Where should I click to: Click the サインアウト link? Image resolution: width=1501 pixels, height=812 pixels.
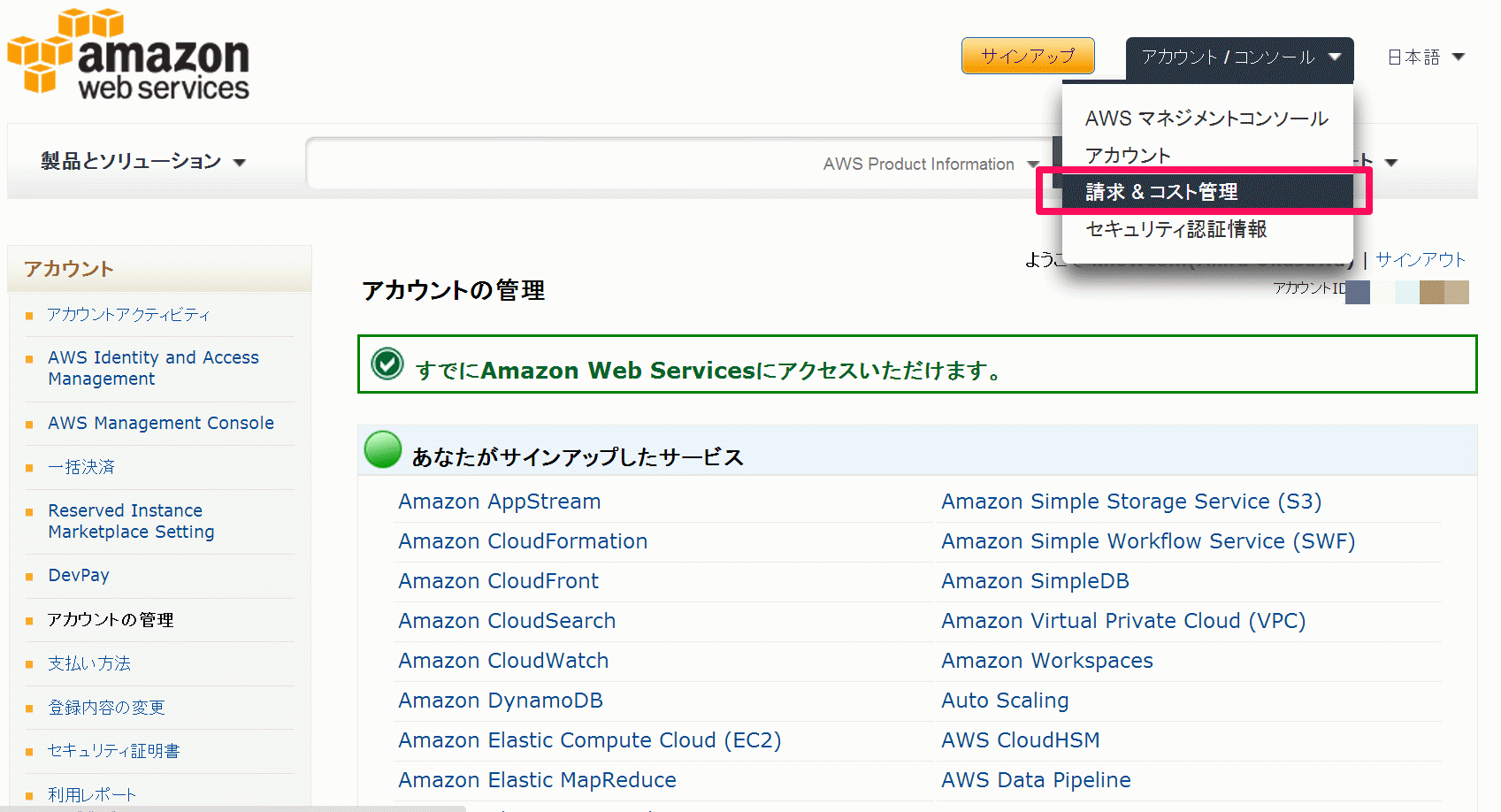coord(1421,259)
